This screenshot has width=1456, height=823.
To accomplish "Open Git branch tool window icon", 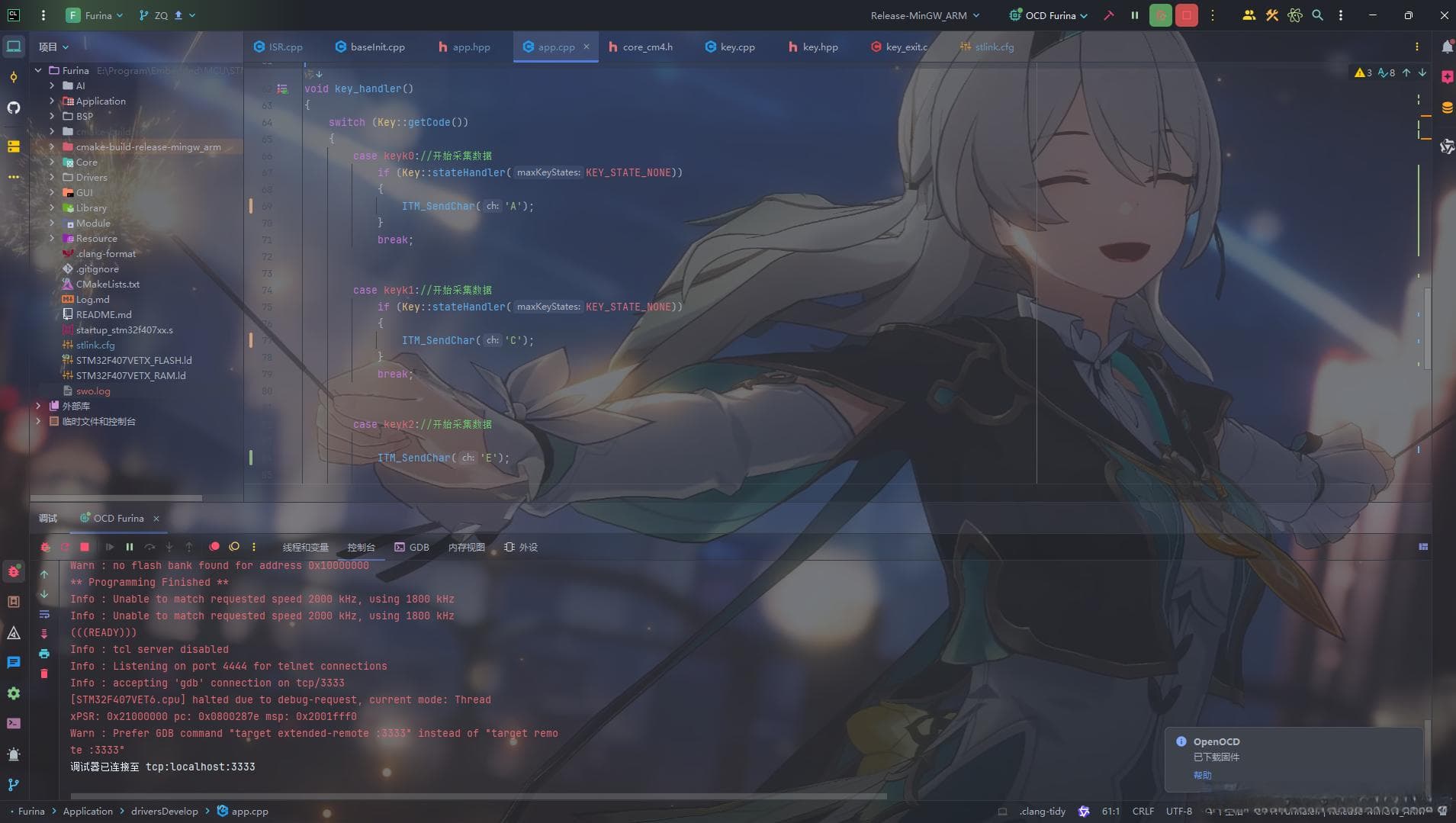I will (14, 784).
